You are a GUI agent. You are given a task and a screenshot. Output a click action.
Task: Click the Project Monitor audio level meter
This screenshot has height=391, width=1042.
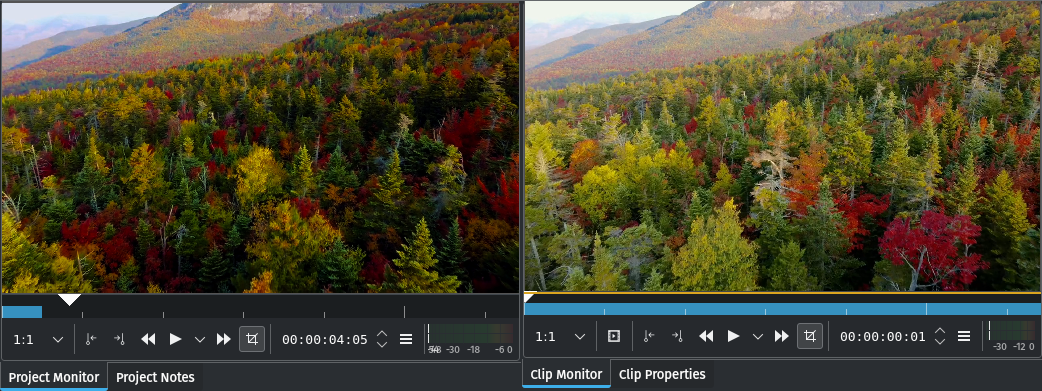tap(470, 333)
